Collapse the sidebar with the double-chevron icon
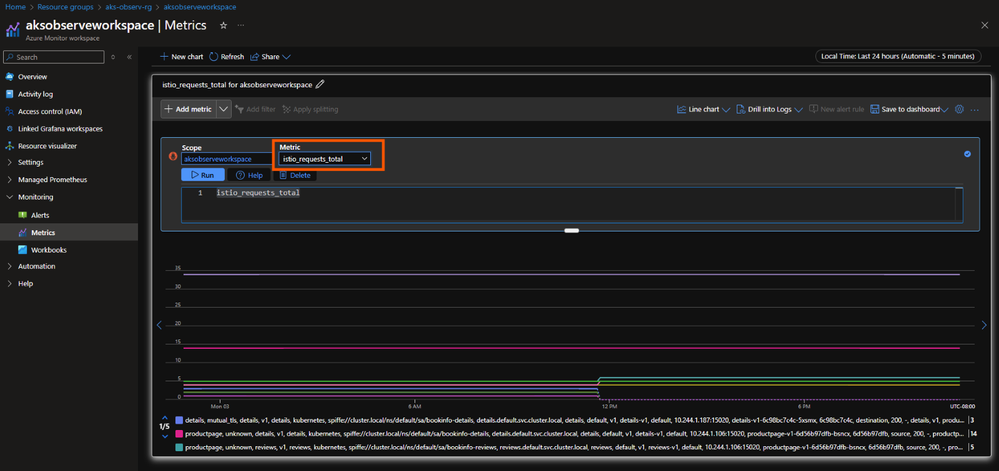The height and width of the screenshot is (471, 999). coord(129,57)
